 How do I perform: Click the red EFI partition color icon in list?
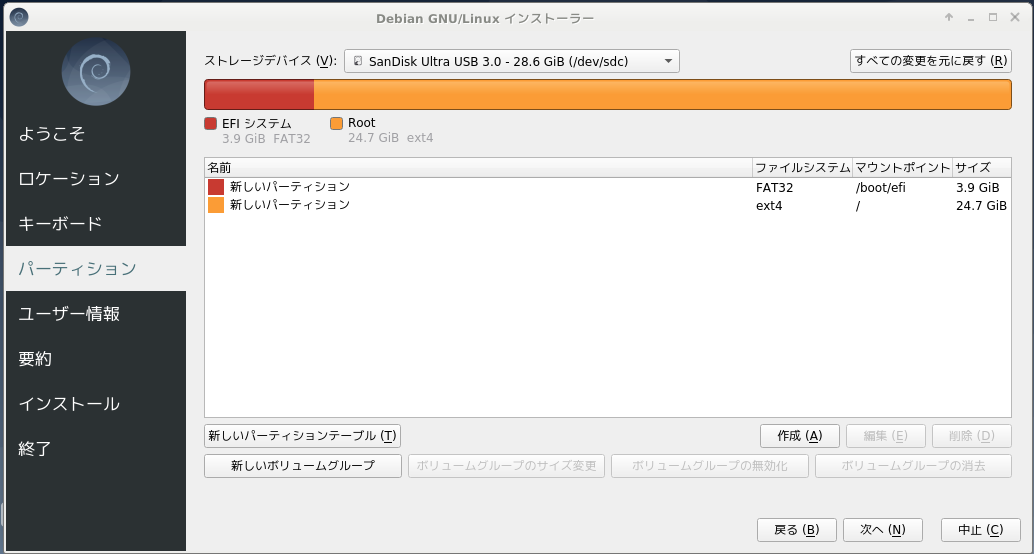coord(216,187)
